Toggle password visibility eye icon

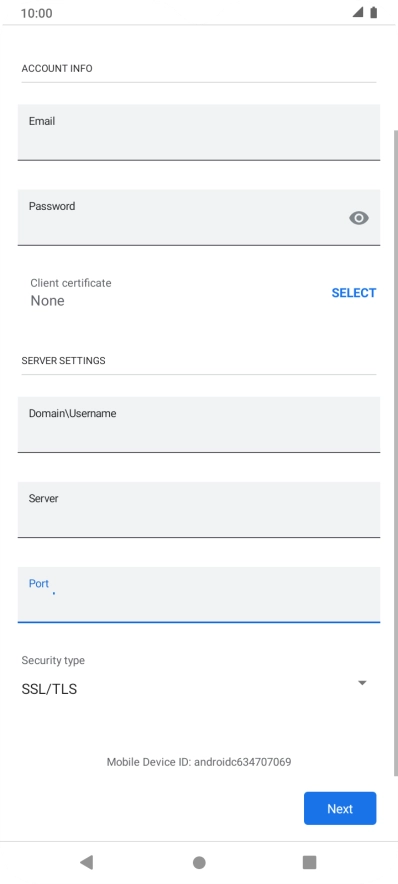pos(359,218)
